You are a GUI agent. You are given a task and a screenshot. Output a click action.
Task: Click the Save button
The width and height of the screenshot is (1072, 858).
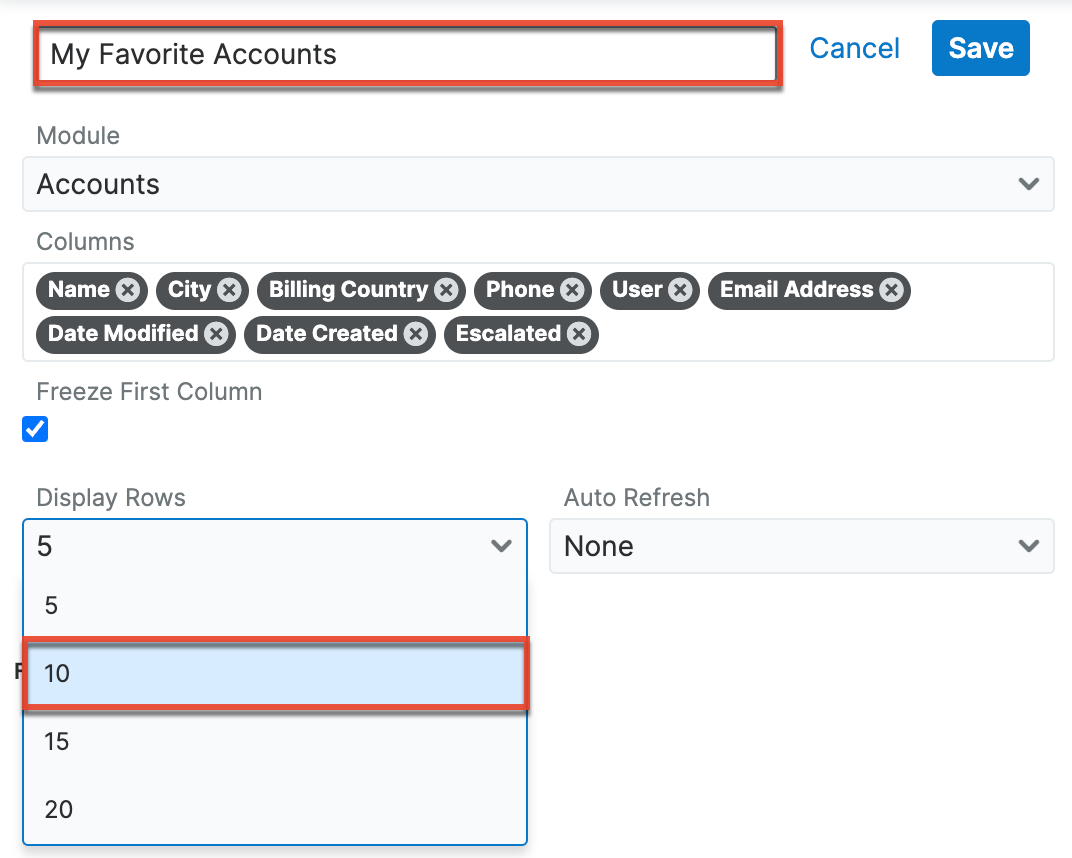click(x=980, y=48)
